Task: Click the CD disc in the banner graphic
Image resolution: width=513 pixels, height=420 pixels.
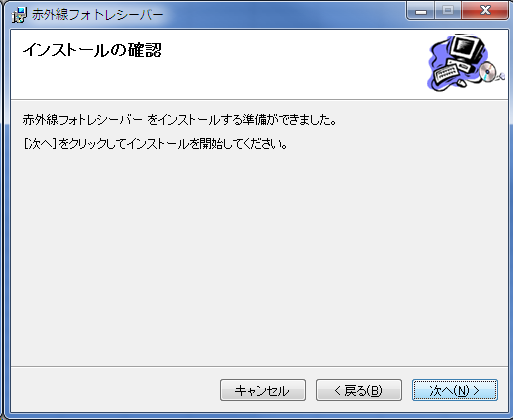Action: [488, 72]
